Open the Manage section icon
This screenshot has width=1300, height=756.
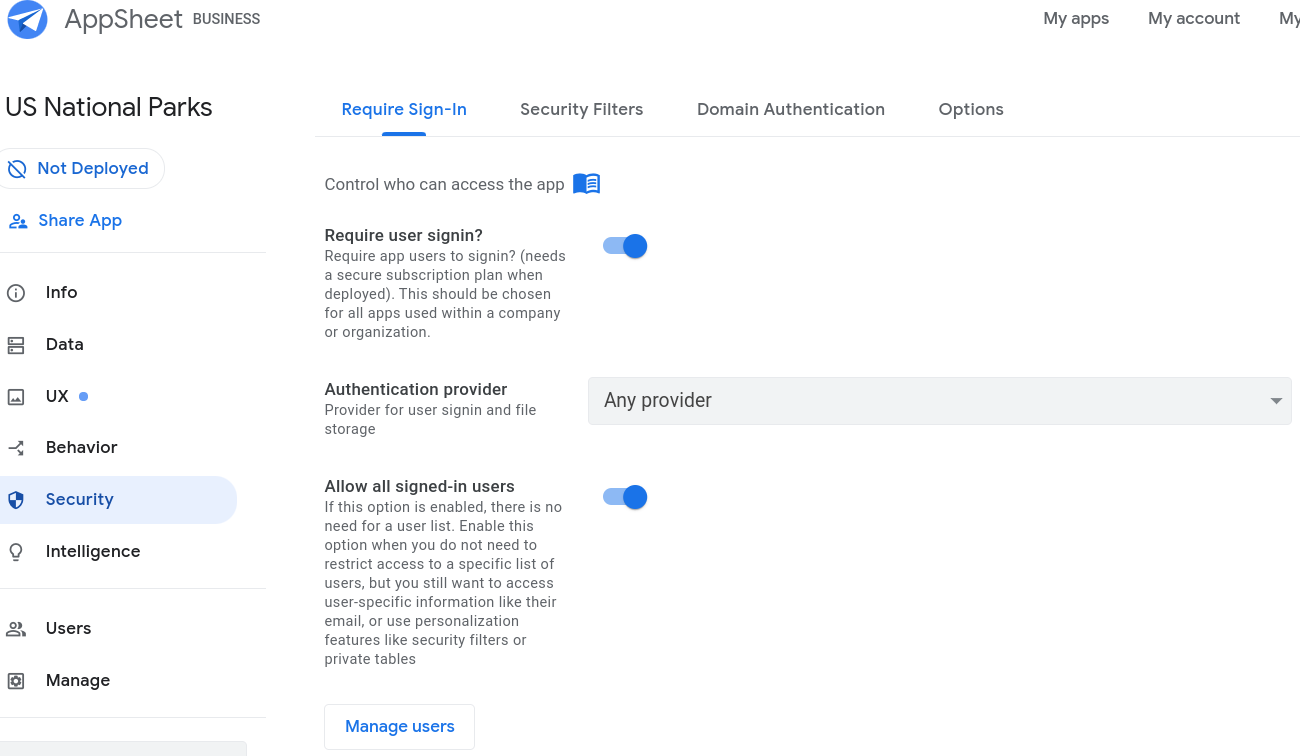click(16, 680)
